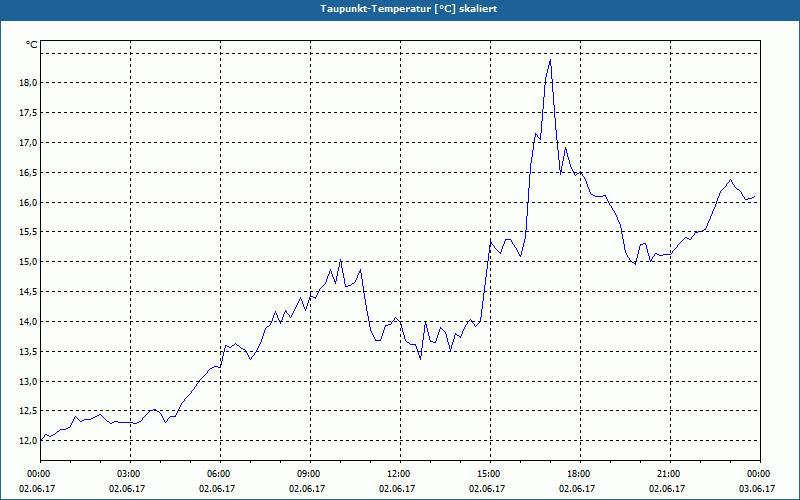Select the 12,5 y-axis label
Screen dimensions: 800x500
click(x=29, y=411)
